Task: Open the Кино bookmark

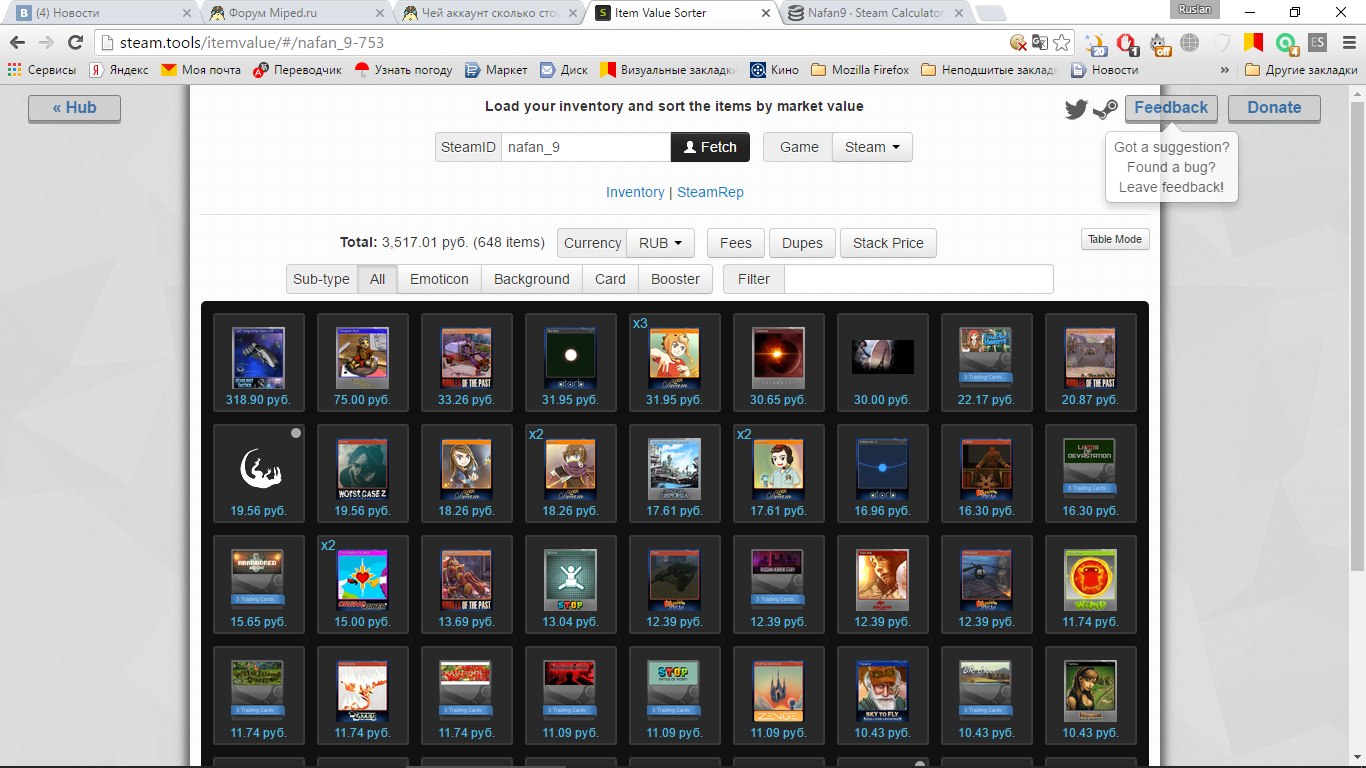Action: click(x=775, y=70)
